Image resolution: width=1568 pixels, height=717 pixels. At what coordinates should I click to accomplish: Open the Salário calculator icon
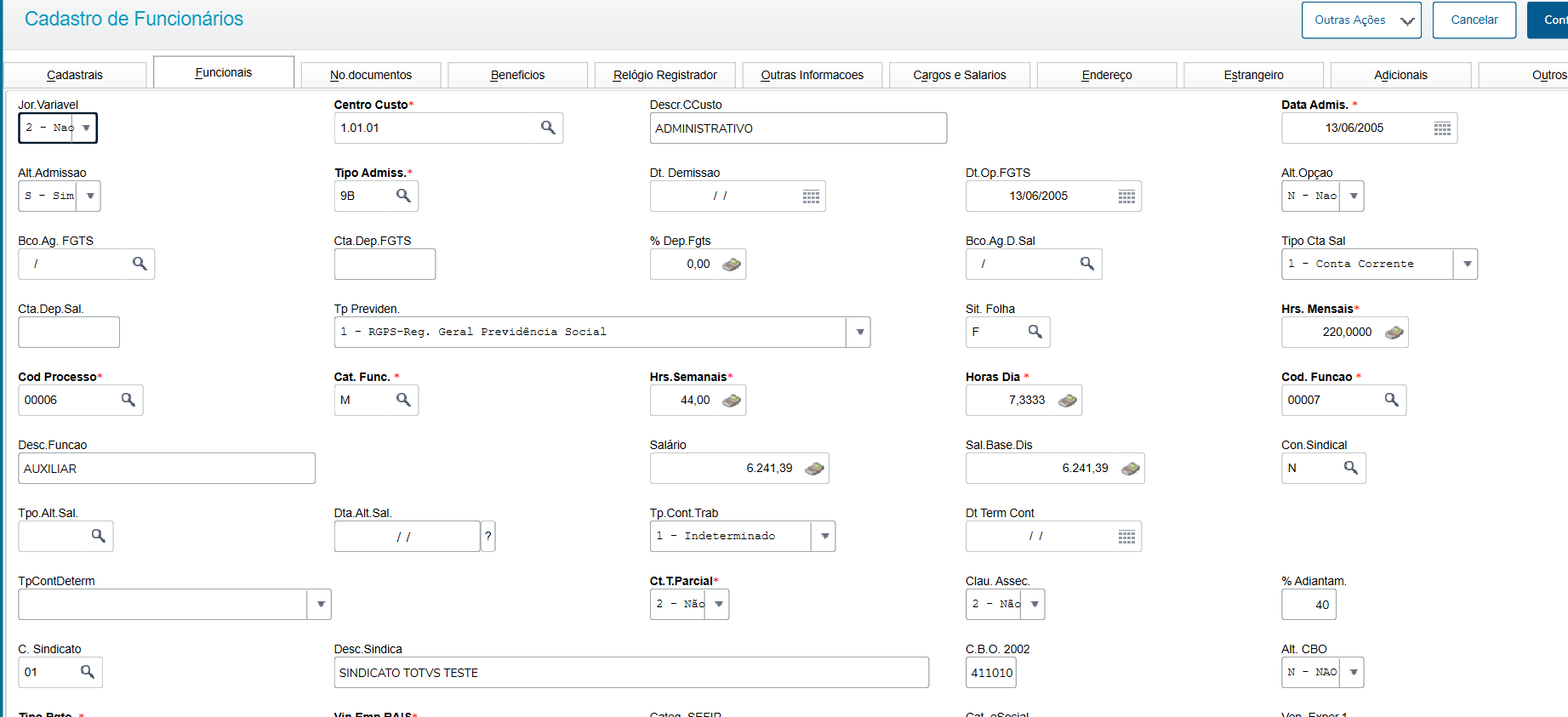[814, 469]
